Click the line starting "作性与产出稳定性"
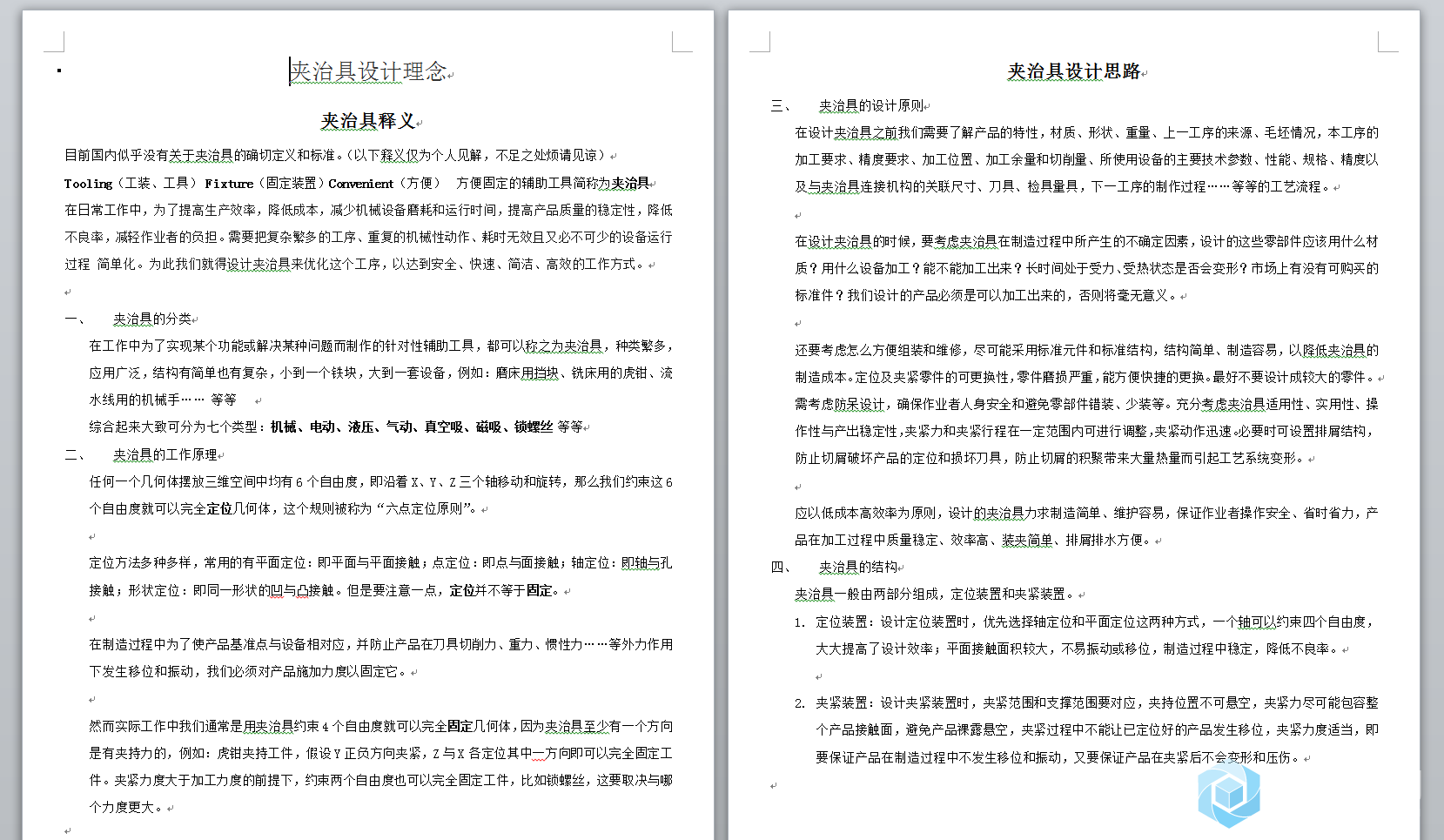1444x840 pixels. [x=1086, y=431]
